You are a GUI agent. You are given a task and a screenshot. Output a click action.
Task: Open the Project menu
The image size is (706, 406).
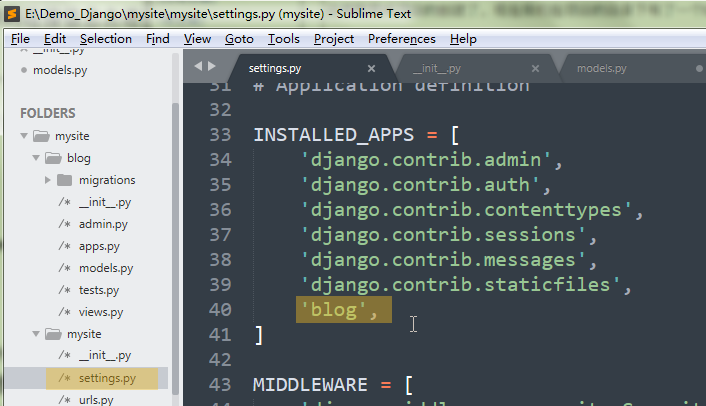[334, 39]
